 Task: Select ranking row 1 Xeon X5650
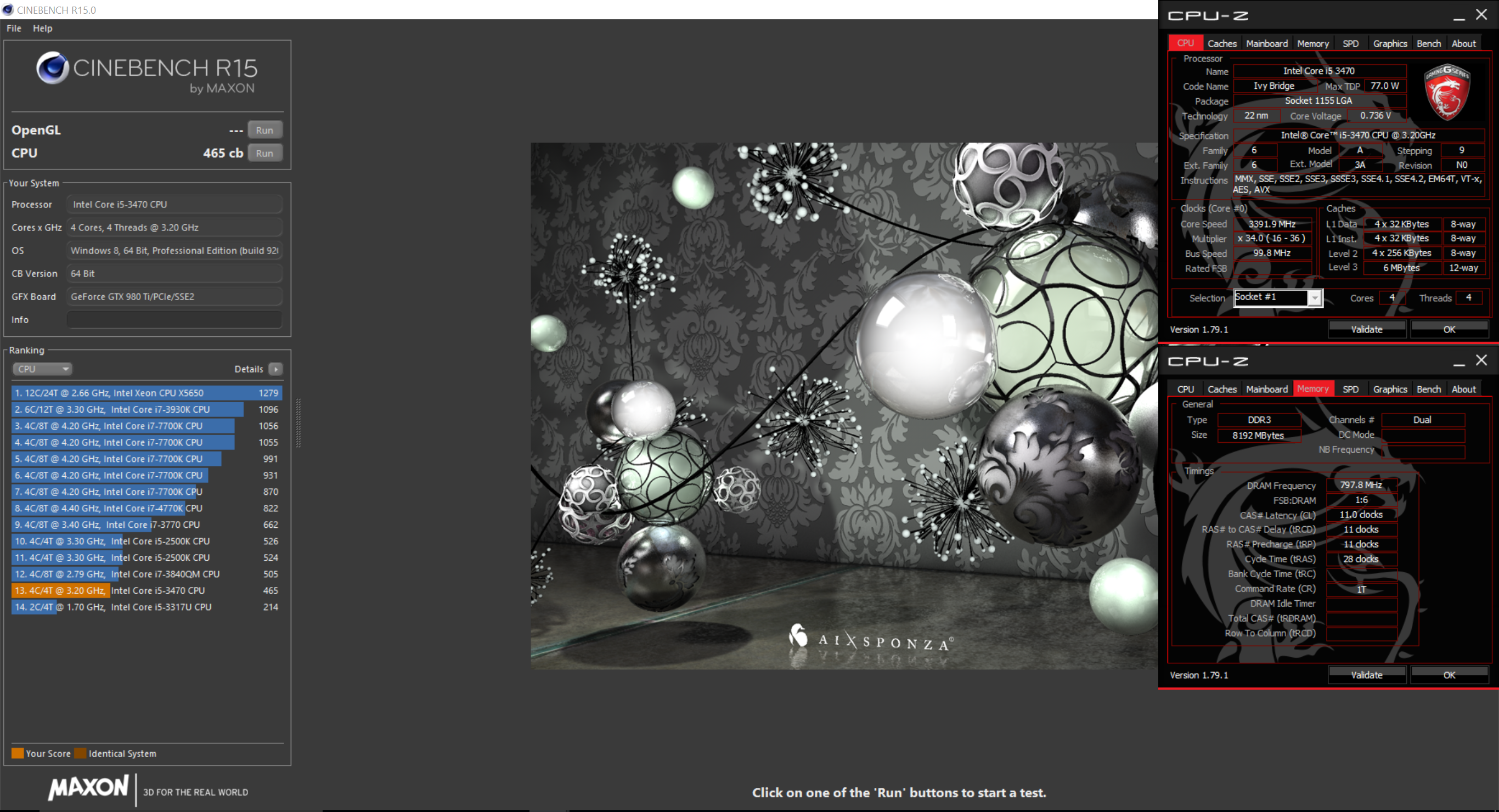click(x=146, y=393)
